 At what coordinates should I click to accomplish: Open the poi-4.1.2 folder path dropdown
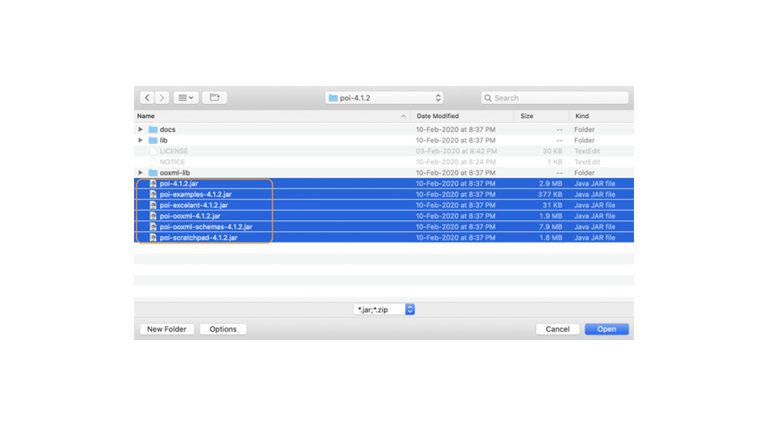click(384, 98)
